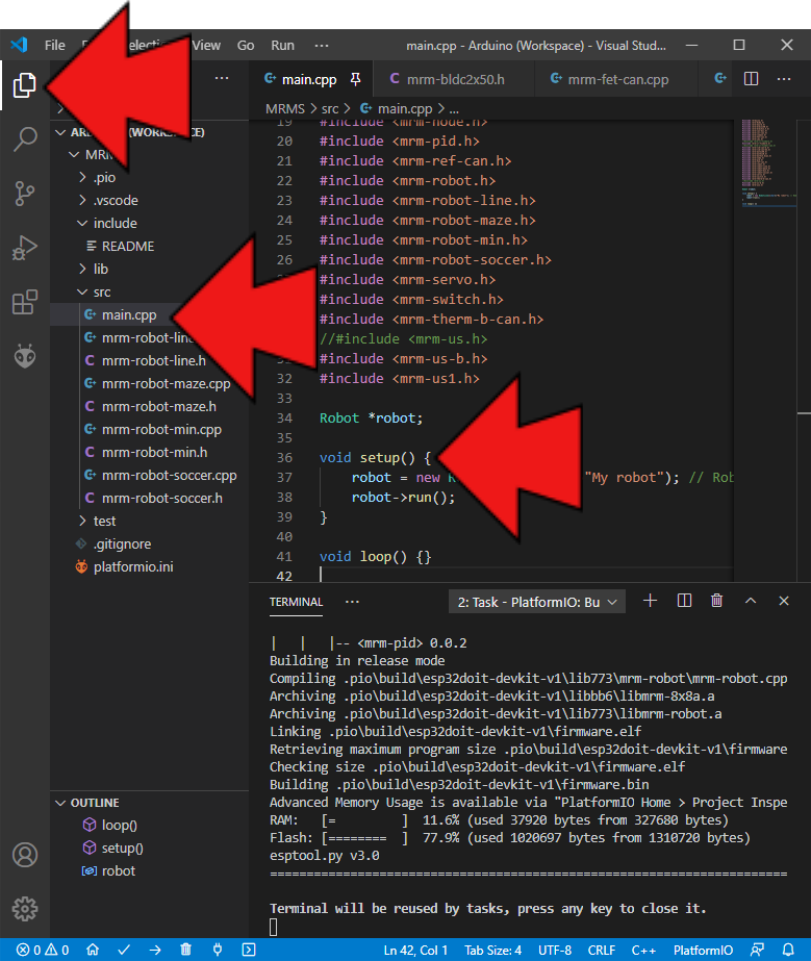
Task: Click the PlatformIO Serial Monitor plug icon
Action: [218, 949]
